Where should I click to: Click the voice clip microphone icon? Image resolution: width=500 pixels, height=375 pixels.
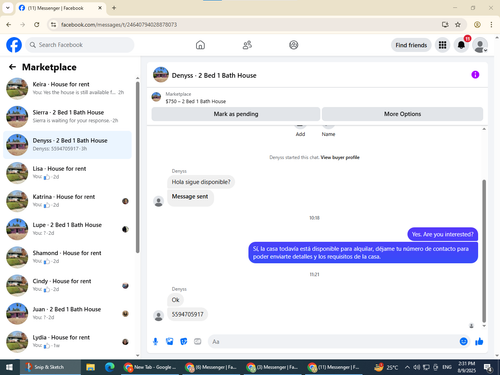(155, 341)
